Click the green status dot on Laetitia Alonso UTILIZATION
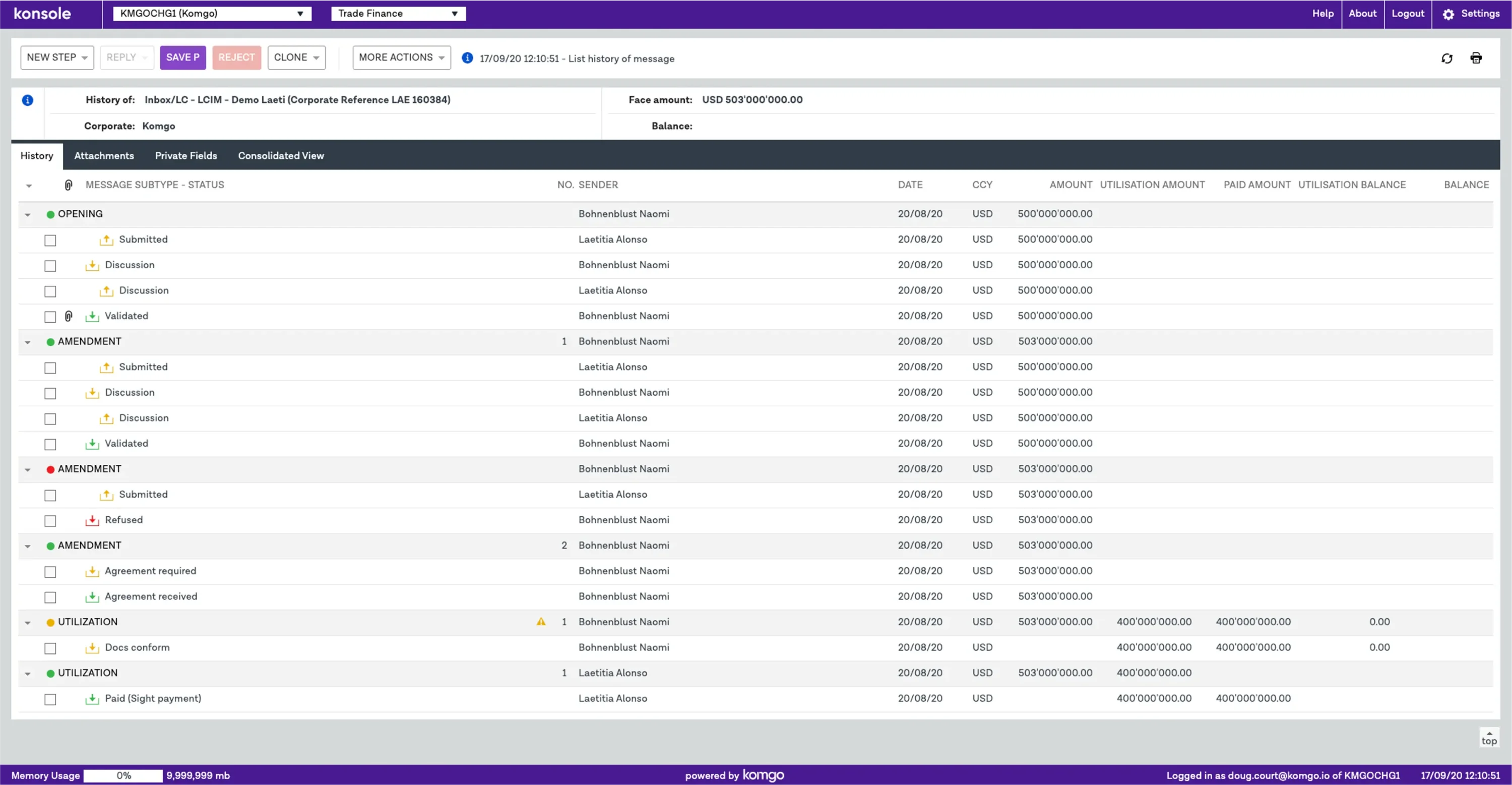 [x=50, y=674]
